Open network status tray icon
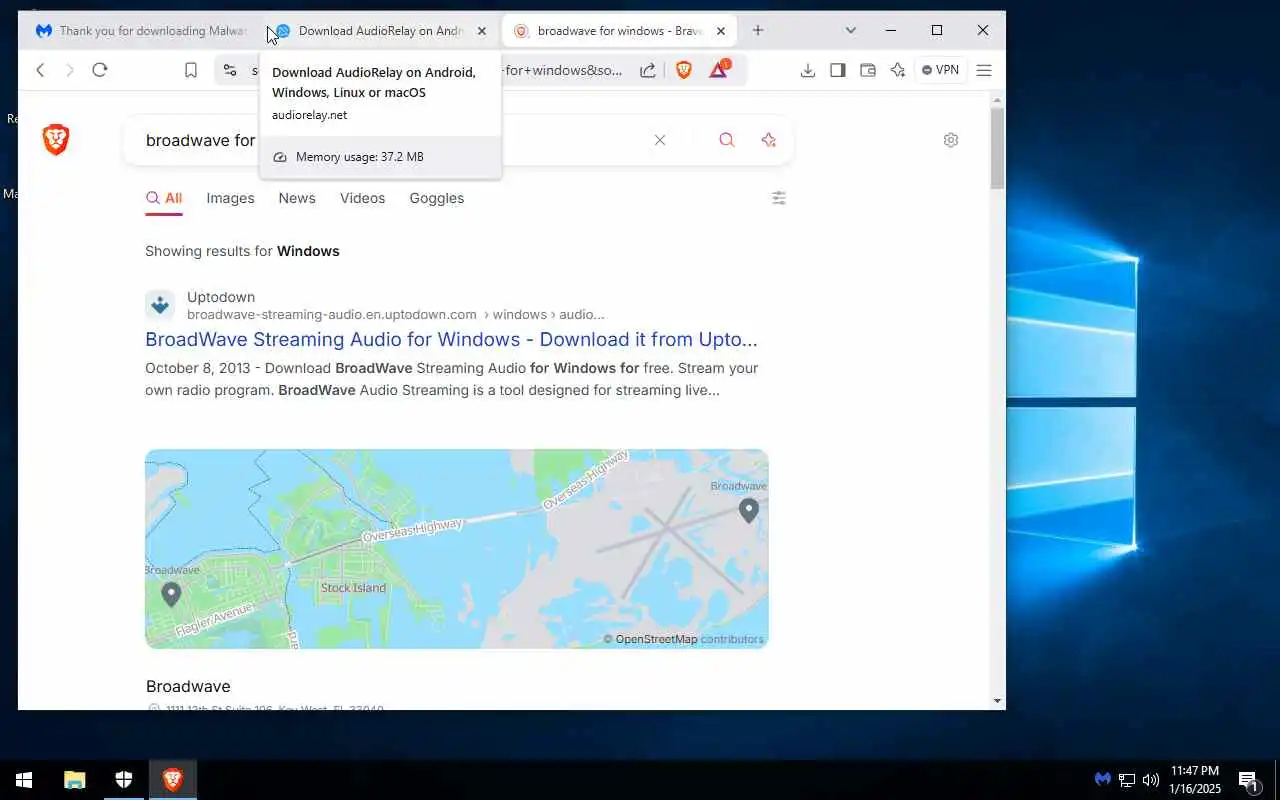This screenshot has height=800, width=1280. 1127,780
